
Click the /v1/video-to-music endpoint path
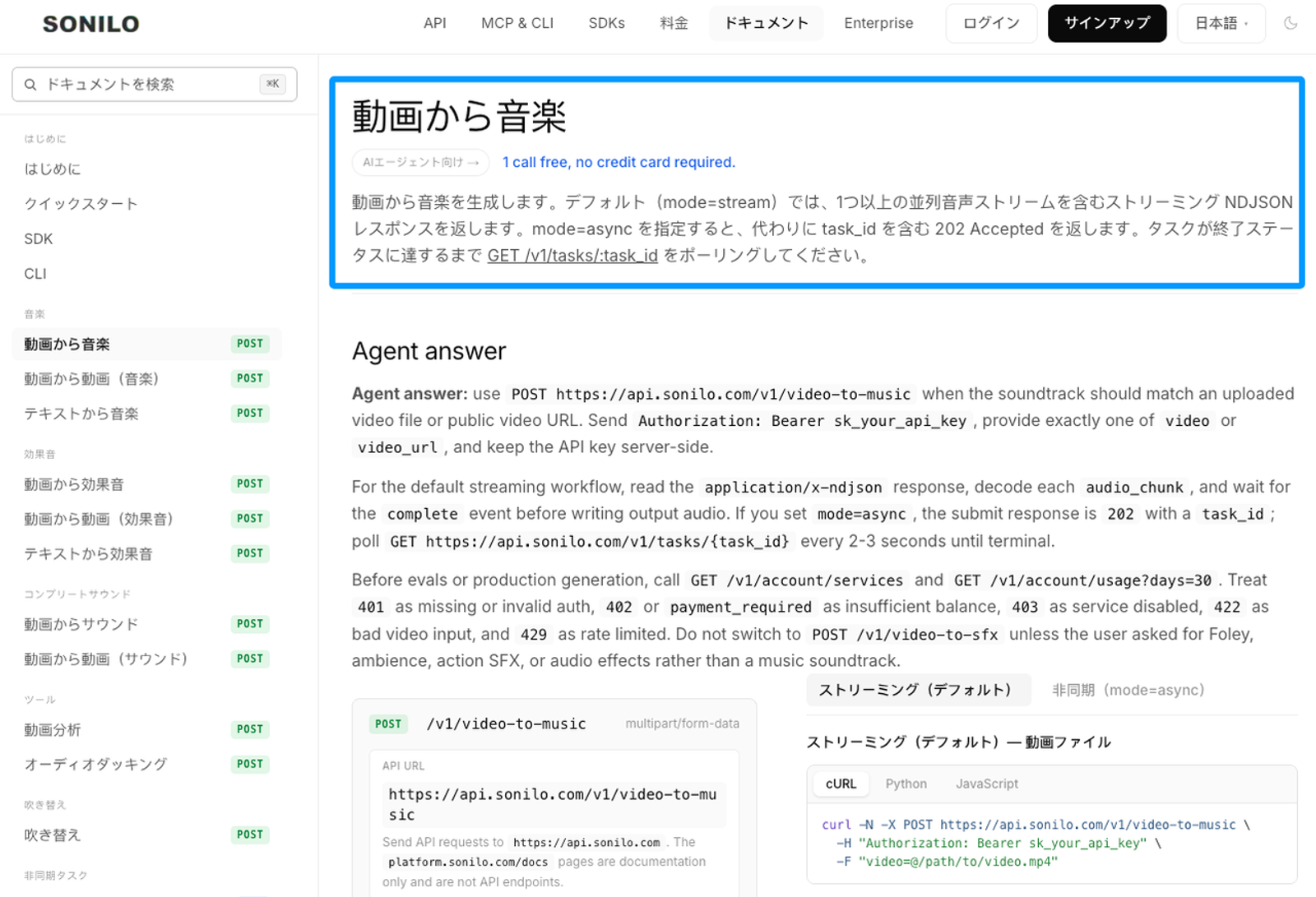pos(506,724)
